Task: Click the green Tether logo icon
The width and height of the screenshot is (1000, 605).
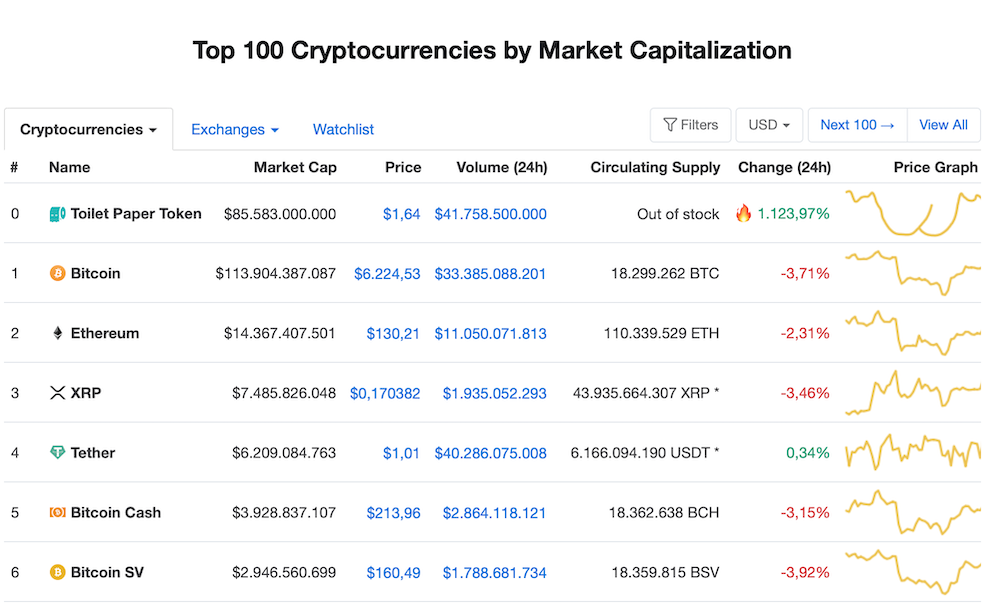Action: tap(57, 453)
